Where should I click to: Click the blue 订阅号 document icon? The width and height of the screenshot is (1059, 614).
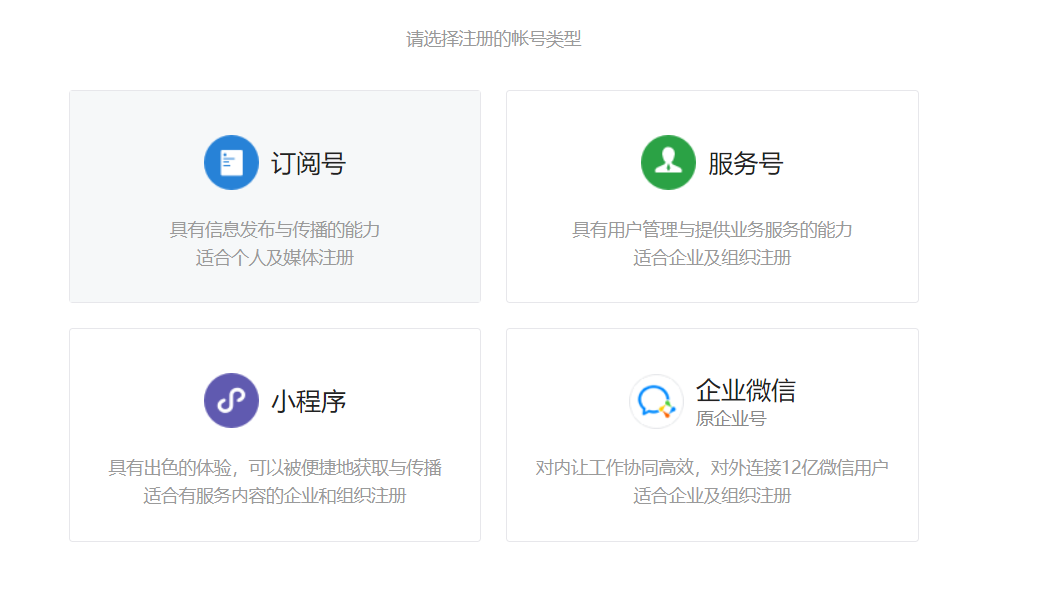pyautogui.click(x=231, y=162)
